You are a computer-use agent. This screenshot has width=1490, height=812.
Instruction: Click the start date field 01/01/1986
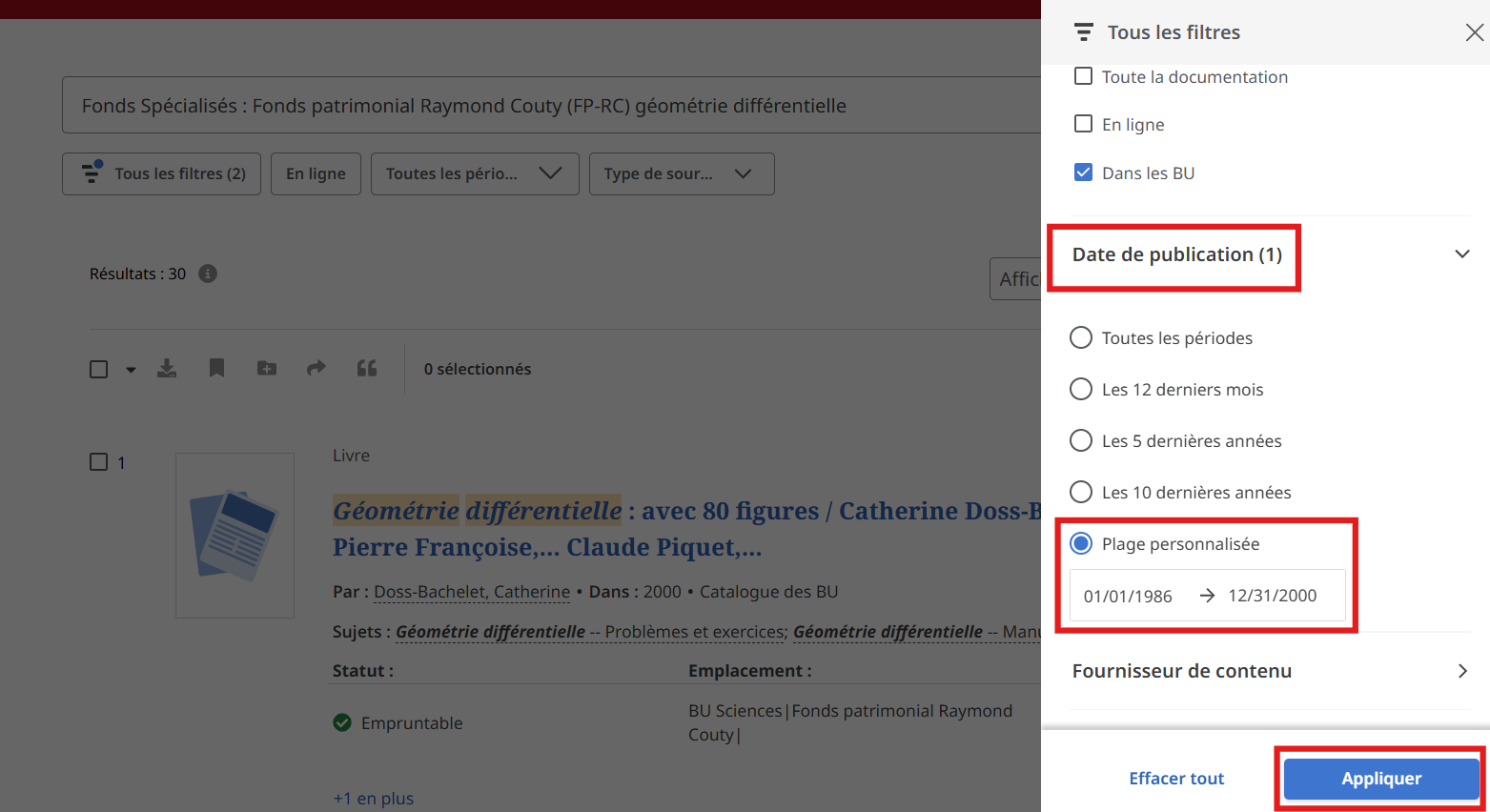[x=1128, y=596]
